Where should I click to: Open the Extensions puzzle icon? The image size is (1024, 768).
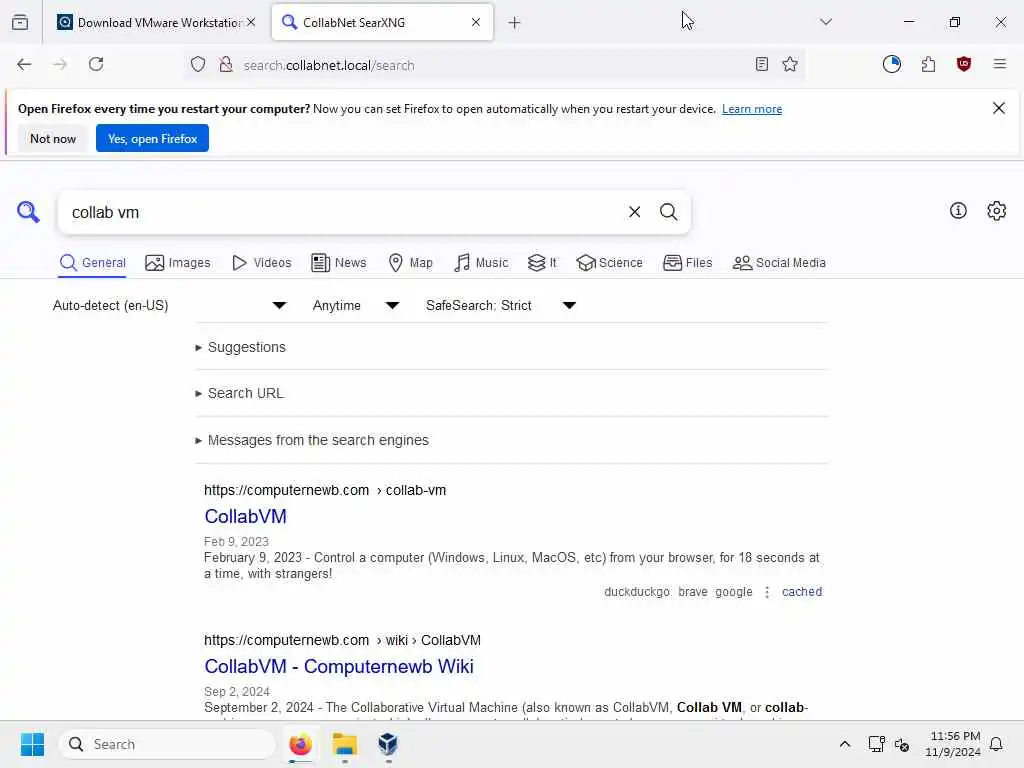928,64
